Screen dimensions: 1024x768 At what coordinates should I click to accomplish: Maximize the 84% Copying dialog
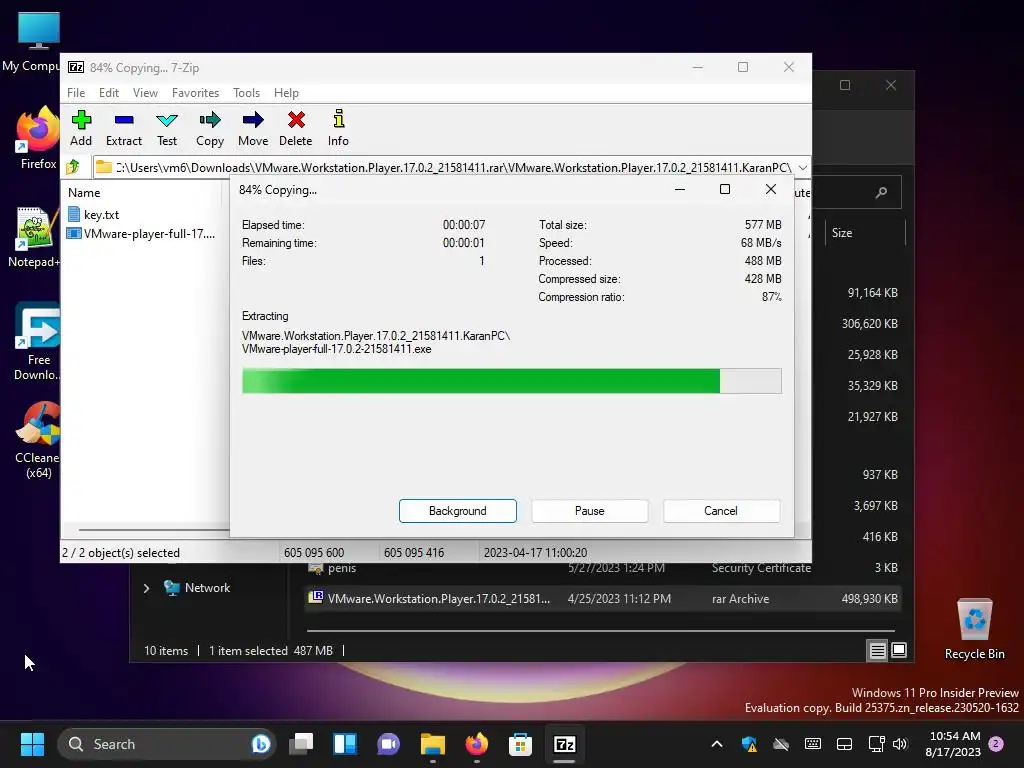pyautogui.click(x=724, y=189)
